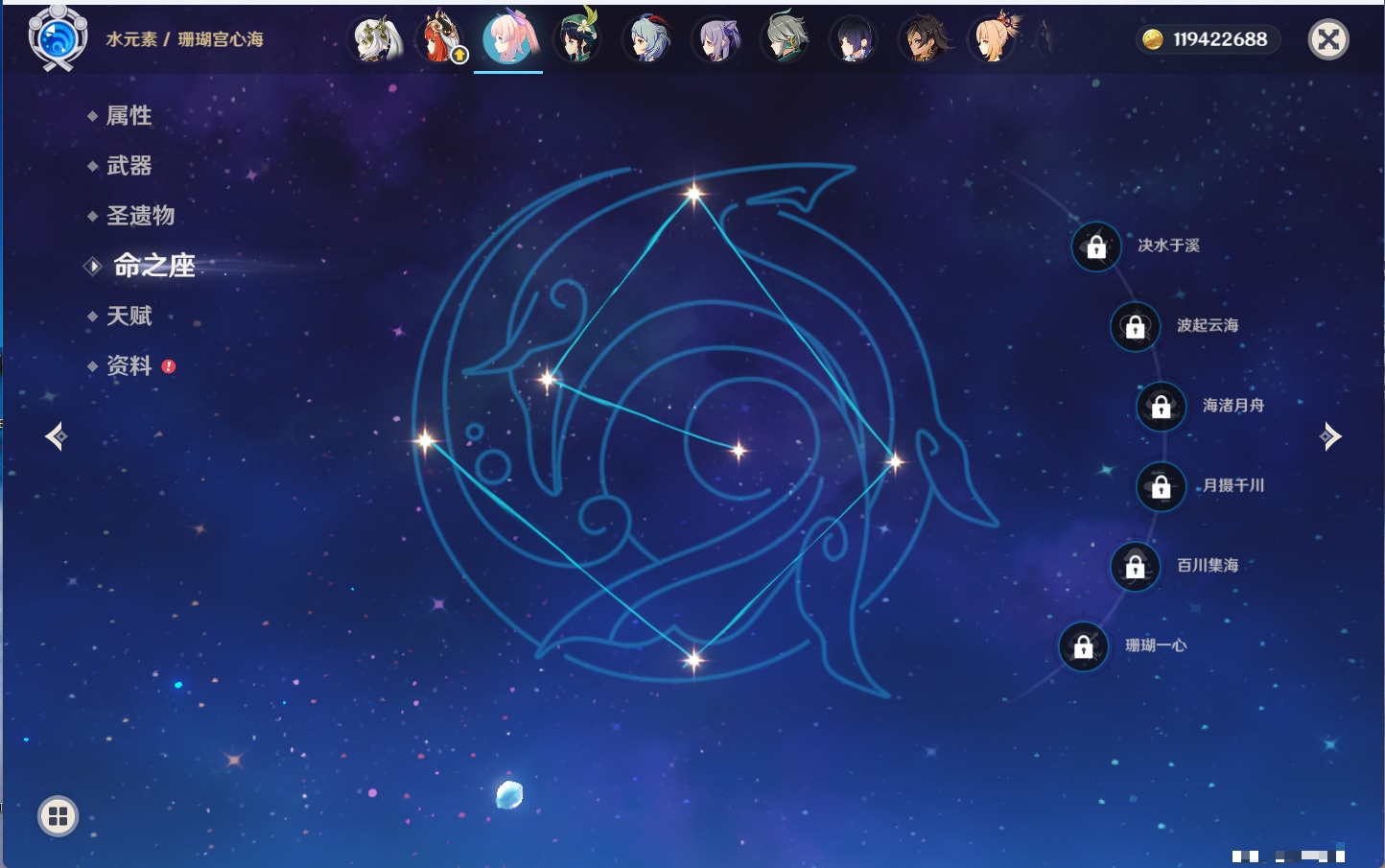Select dark-purple-haired Raiden avatar
1385x868 pixels.
click(x=854, y=39)
